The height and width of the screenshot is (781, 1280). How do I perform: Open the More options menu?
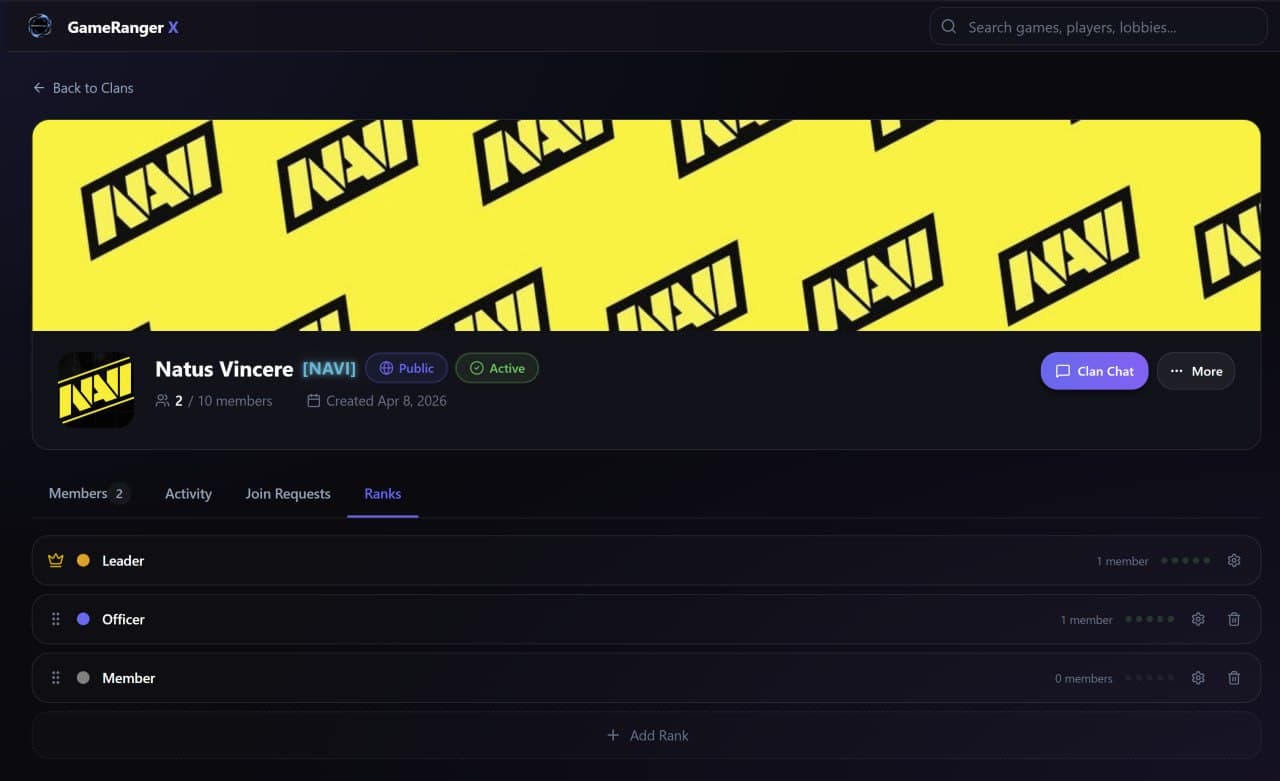pyautogui.click(x=1196, y=371)
